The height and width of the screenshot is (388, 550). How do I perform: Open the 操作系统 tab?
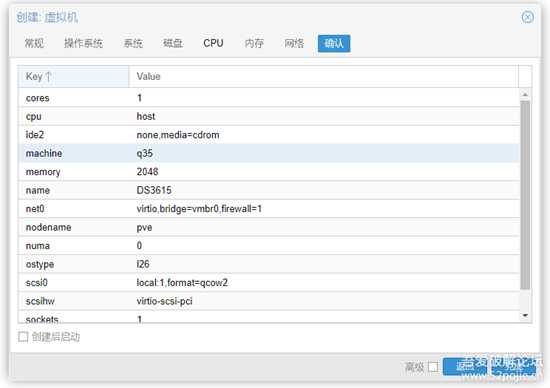(83, 44)
